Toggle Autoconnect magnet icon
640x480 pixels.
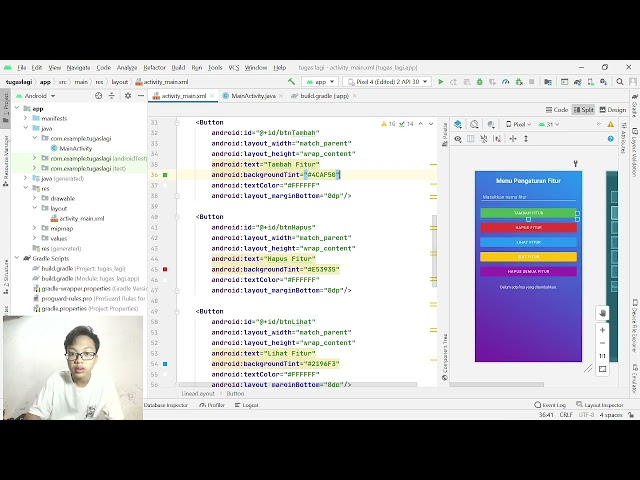click(484, 139)
